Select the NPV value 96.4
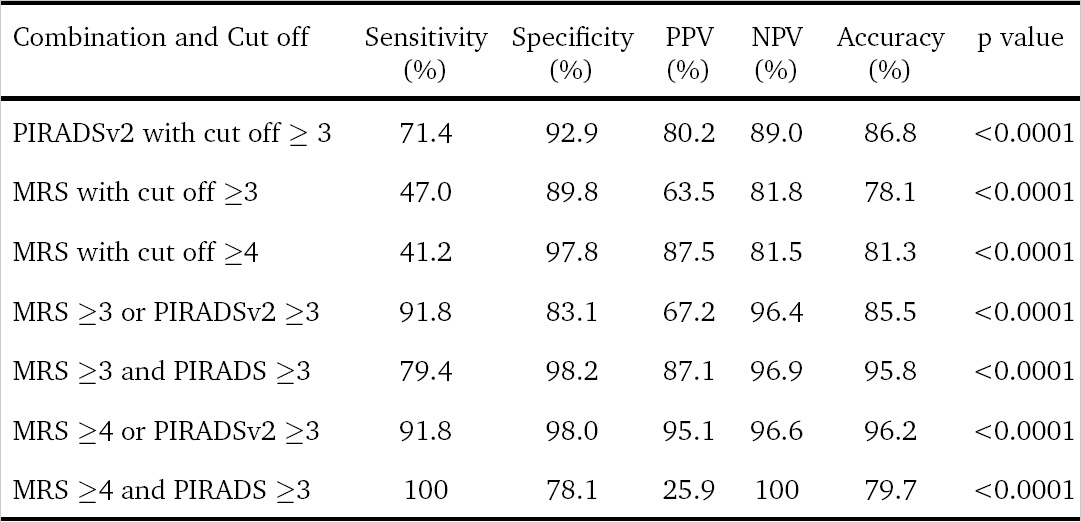Image resolution: width=1081 pixels, height=522 pixels. tap(776, 312)
